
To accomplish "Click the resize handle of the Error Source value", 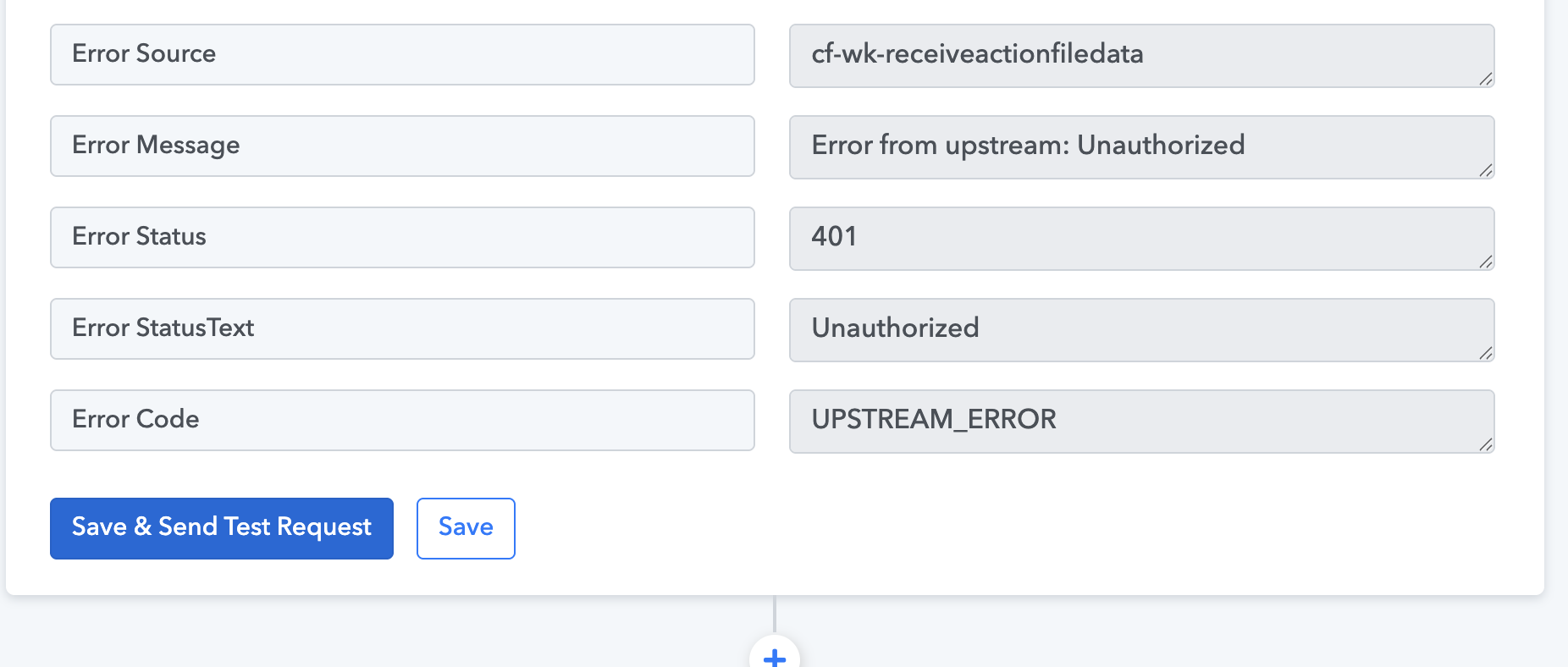I will (x=1486, y=79).
